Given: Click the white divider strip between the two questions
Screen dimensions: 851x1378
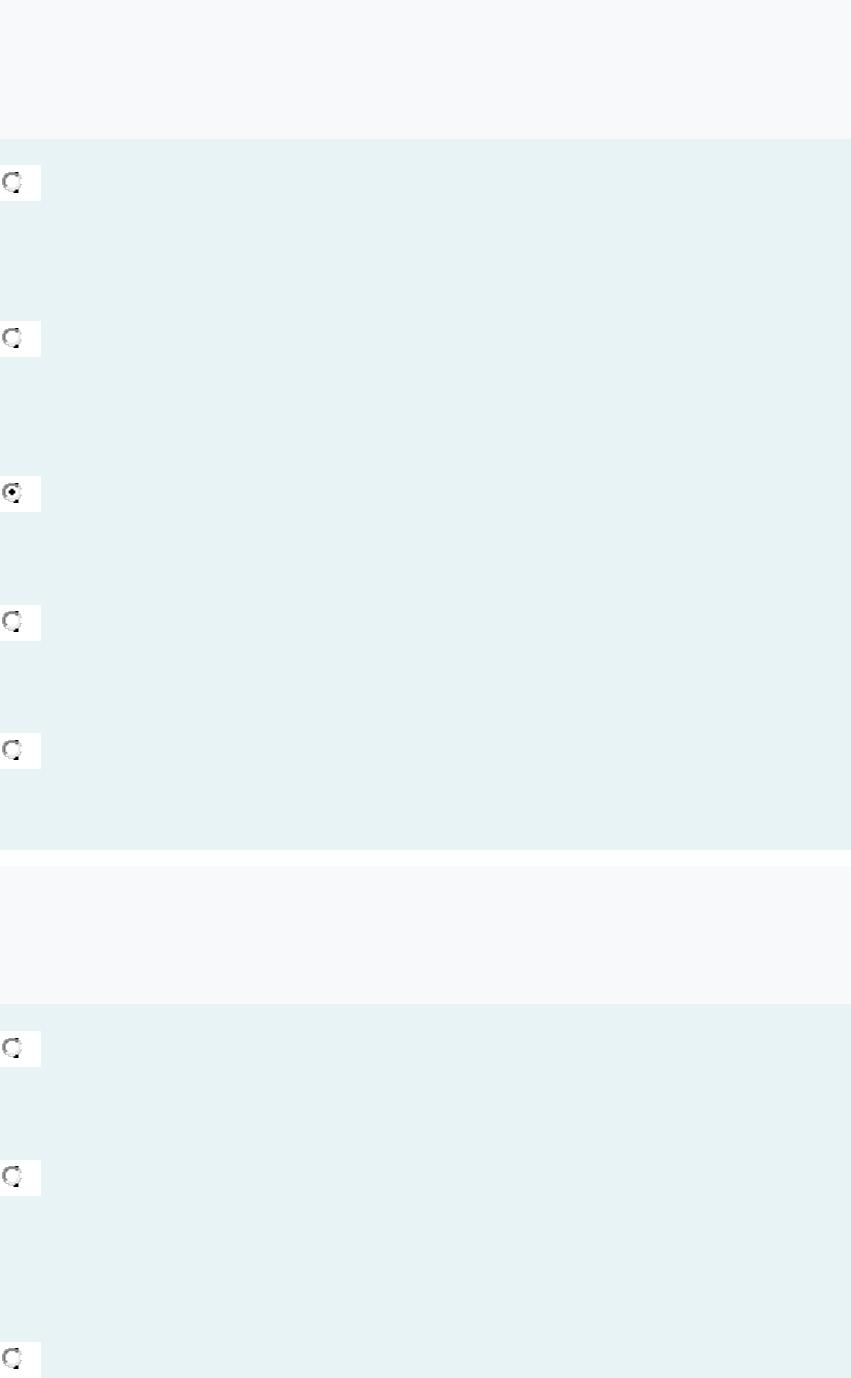Looking at the screenshot, I should pos(425,857).
